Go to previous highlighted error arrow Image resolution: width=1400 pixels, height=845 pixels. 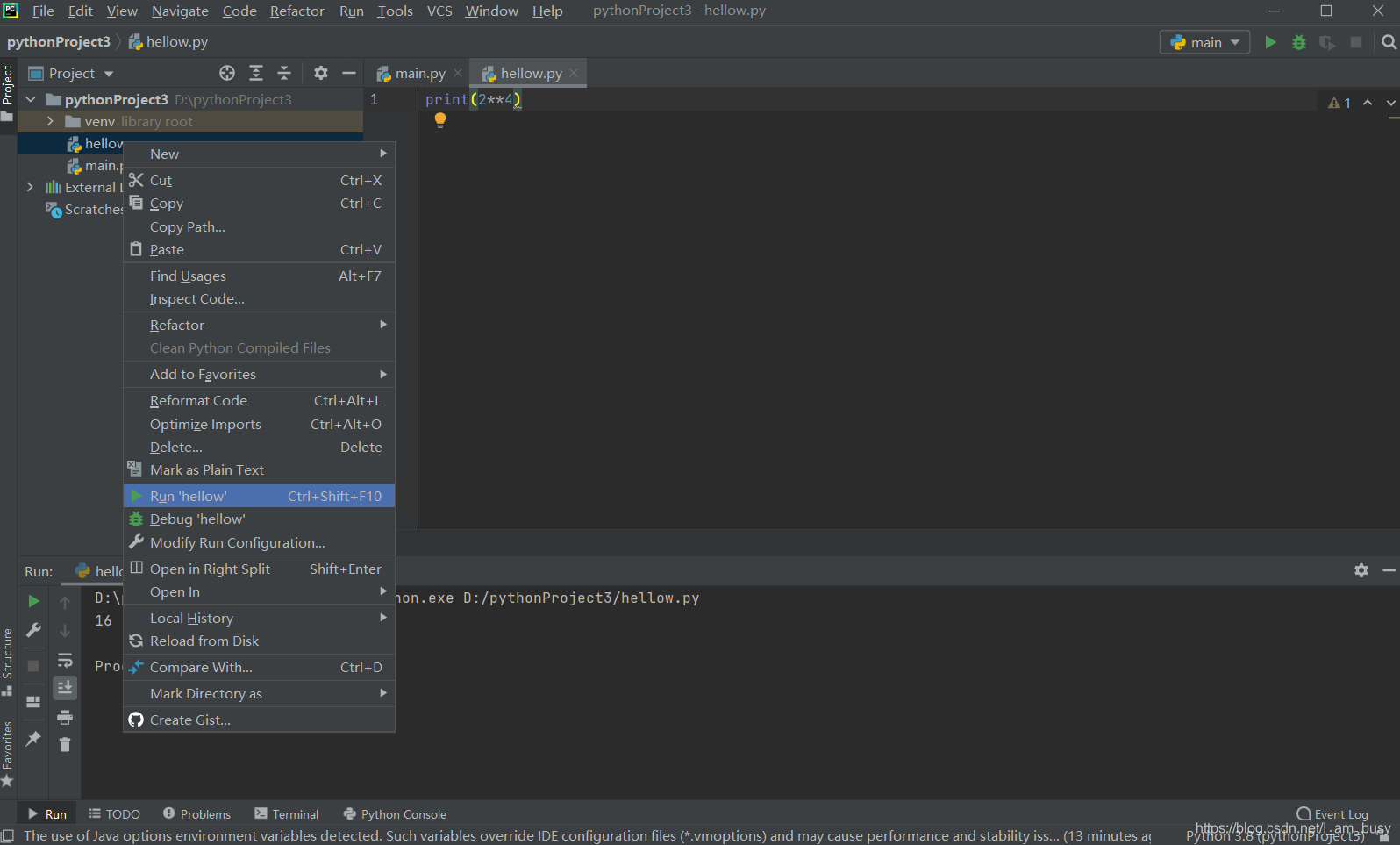click(x=1368, y=103)
